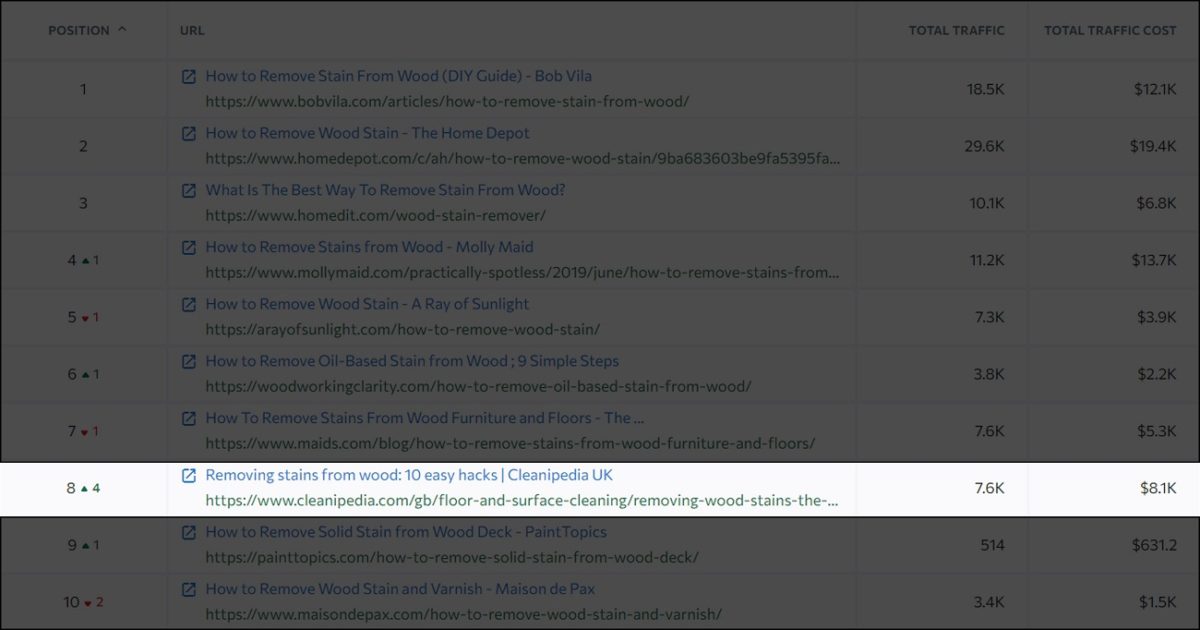Image resolution: width=1200 pixels, height=630 pixels.
Task: Click the external link icon on the Maison de Pax row
Action: pos(188,588)
